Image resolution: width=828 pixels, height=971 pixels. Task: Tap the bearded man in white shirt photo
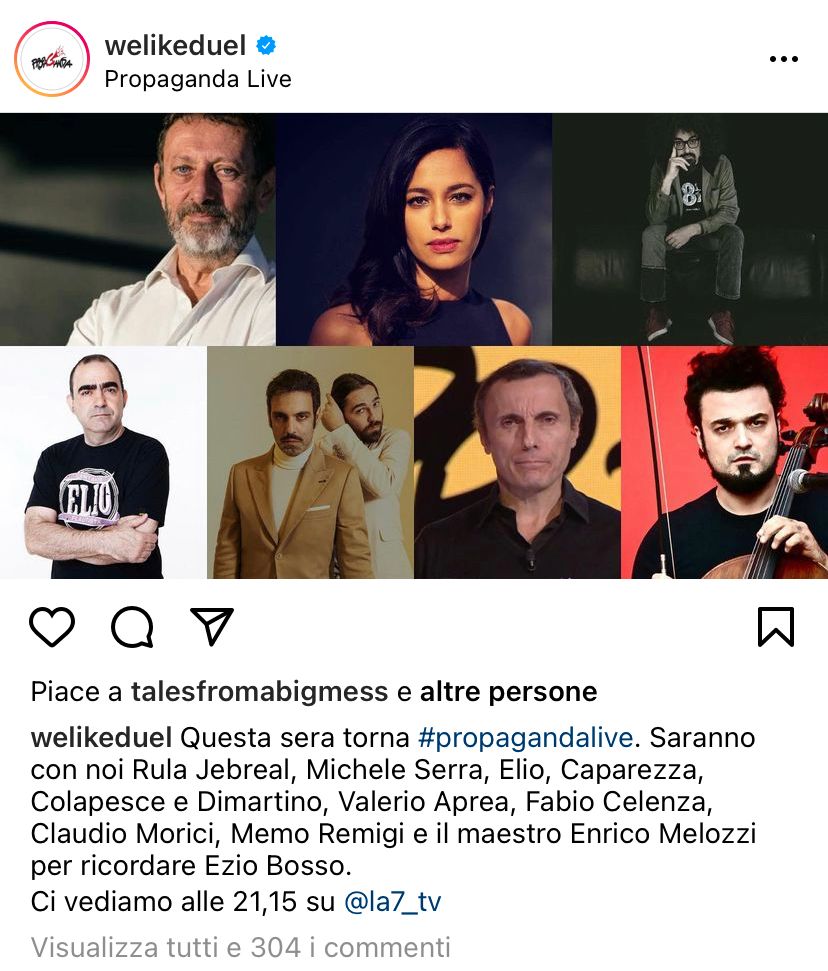click(x=137, y=229)
